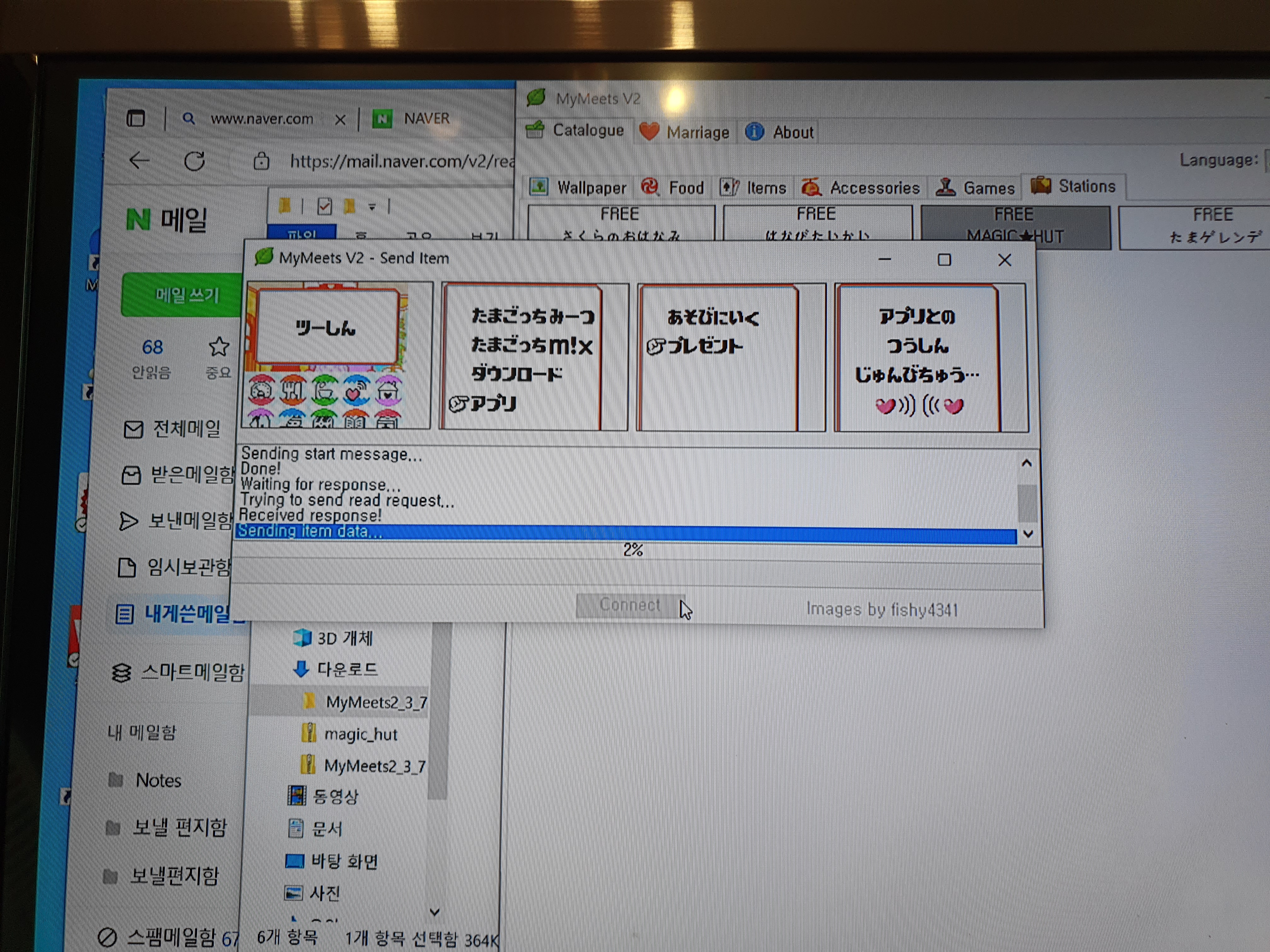The height and width of the screenshot is (952, 1270).
Task: Open the 보낸메일함 sent folder
Action: (x=176, y=520)
